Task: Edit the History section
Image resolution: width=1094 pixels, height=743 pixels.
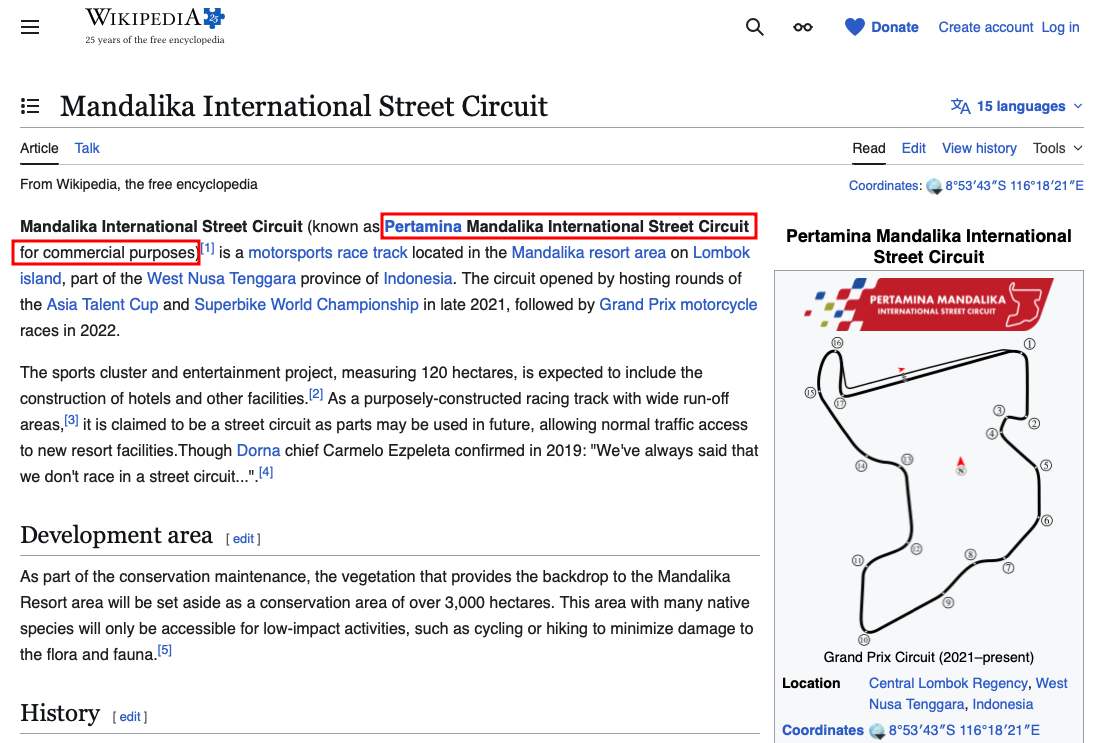Action: point(130,716)
